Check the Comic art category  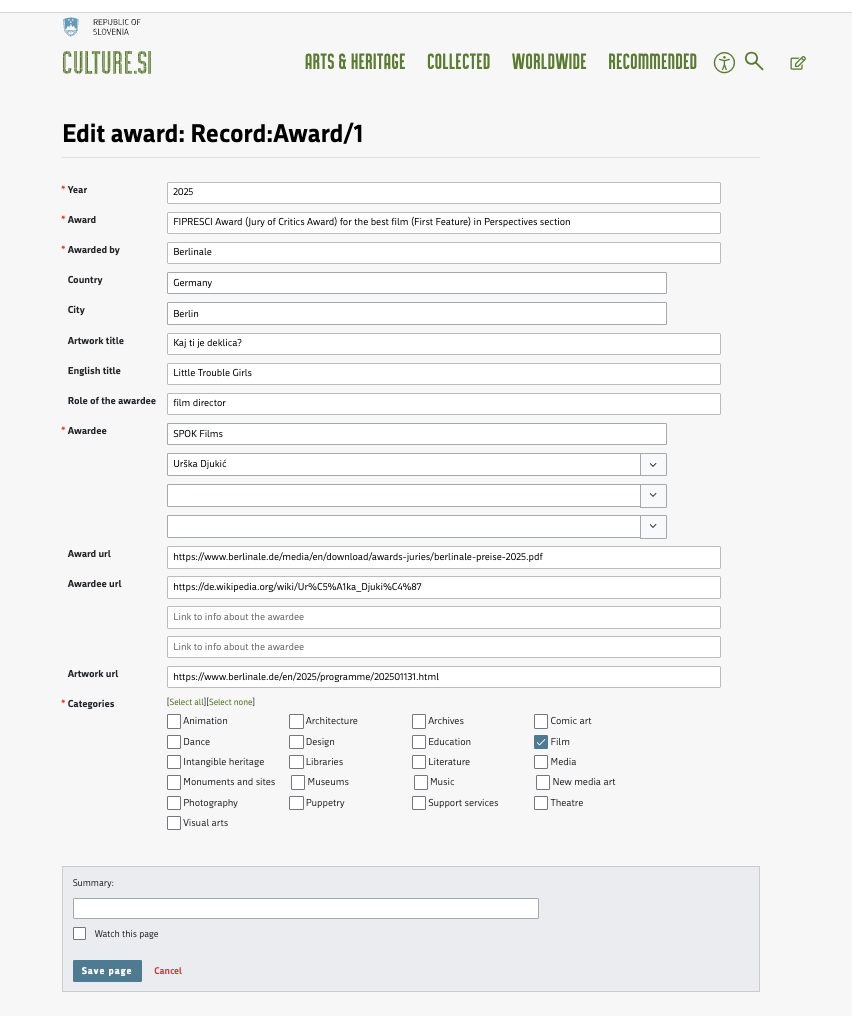point(541,721)
